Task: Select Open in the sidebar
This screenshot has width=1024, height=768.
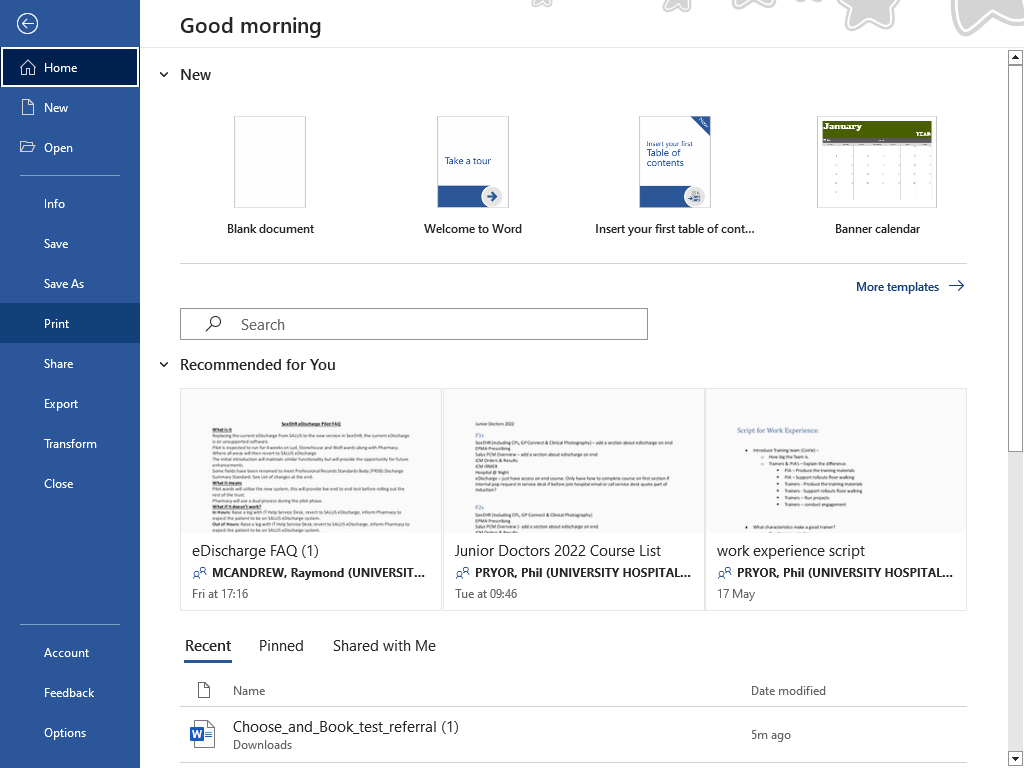Action: [70, 148]
